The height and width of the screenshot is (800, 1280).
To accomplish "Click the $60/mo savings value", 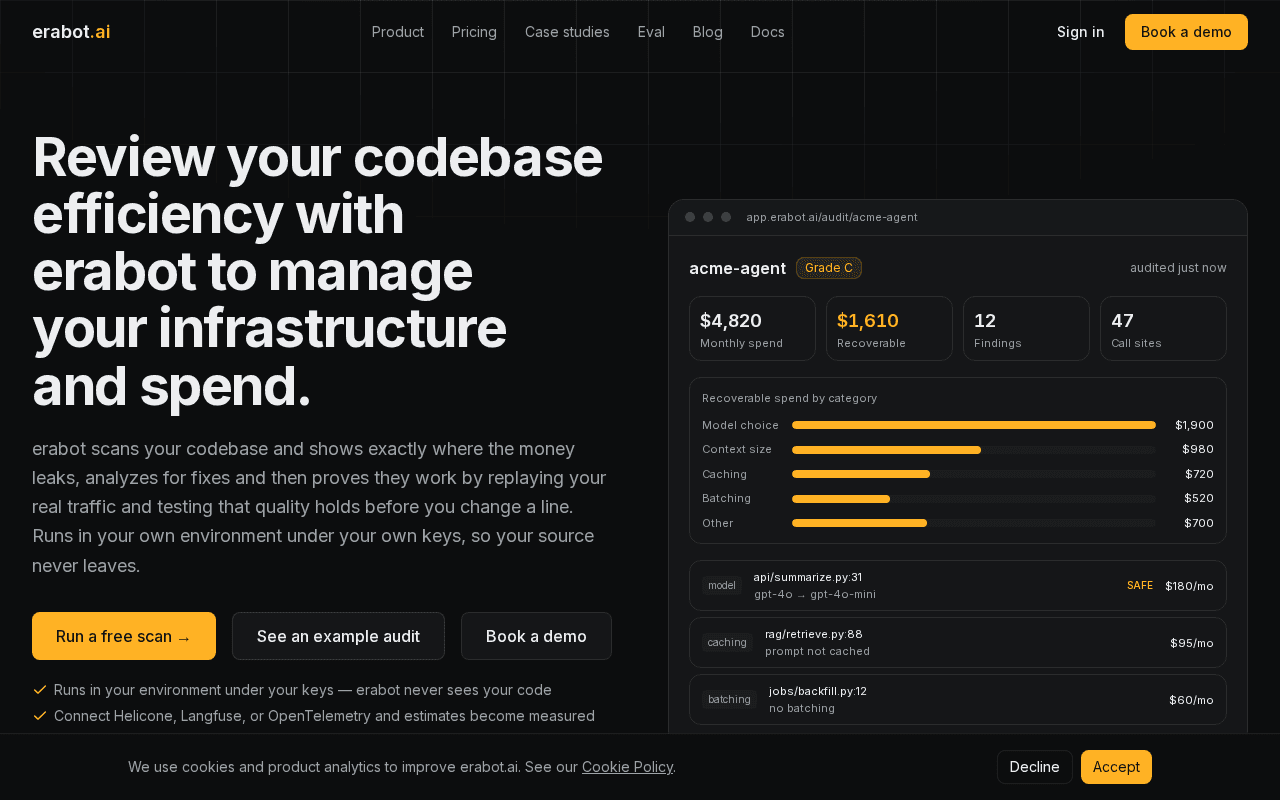I will pos(1191,700).
